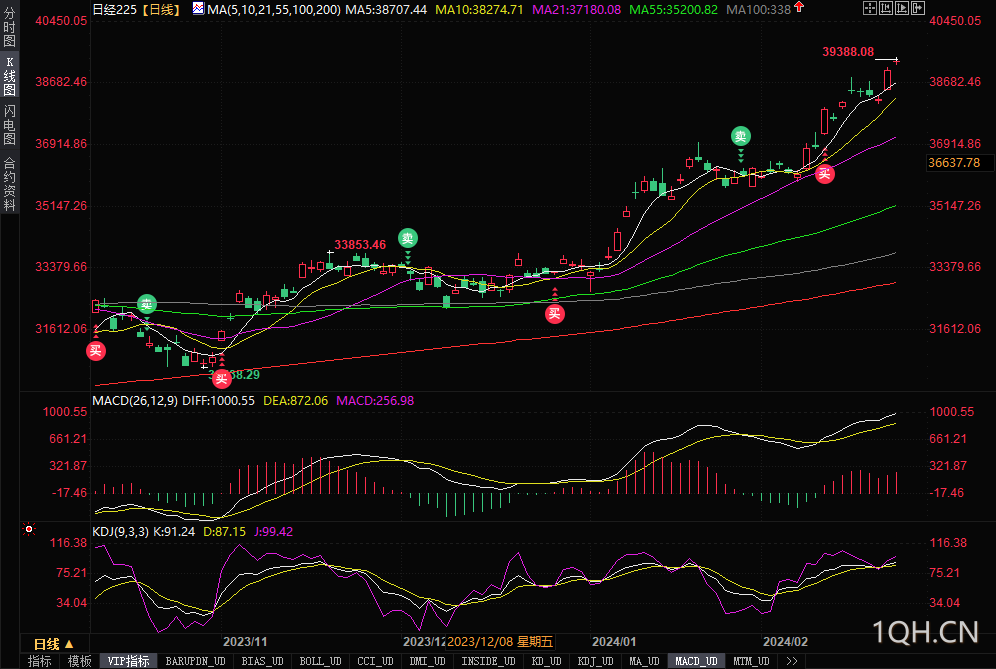Click the expand-panel arrow icon

pyautogui.click(x=918, y=8)
